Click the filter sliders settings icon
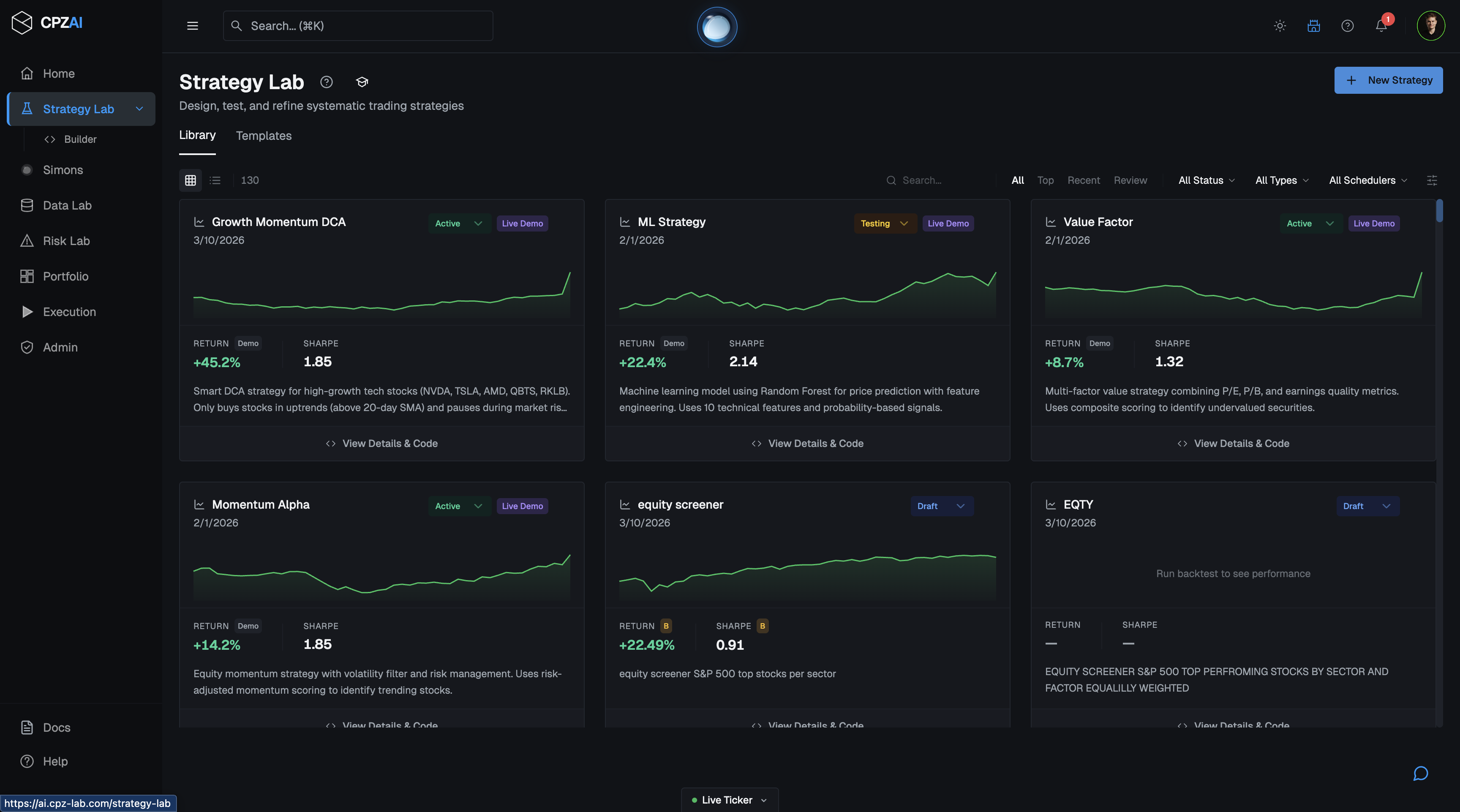This screenshot has height=812, width=1460. pos(1432,180)
